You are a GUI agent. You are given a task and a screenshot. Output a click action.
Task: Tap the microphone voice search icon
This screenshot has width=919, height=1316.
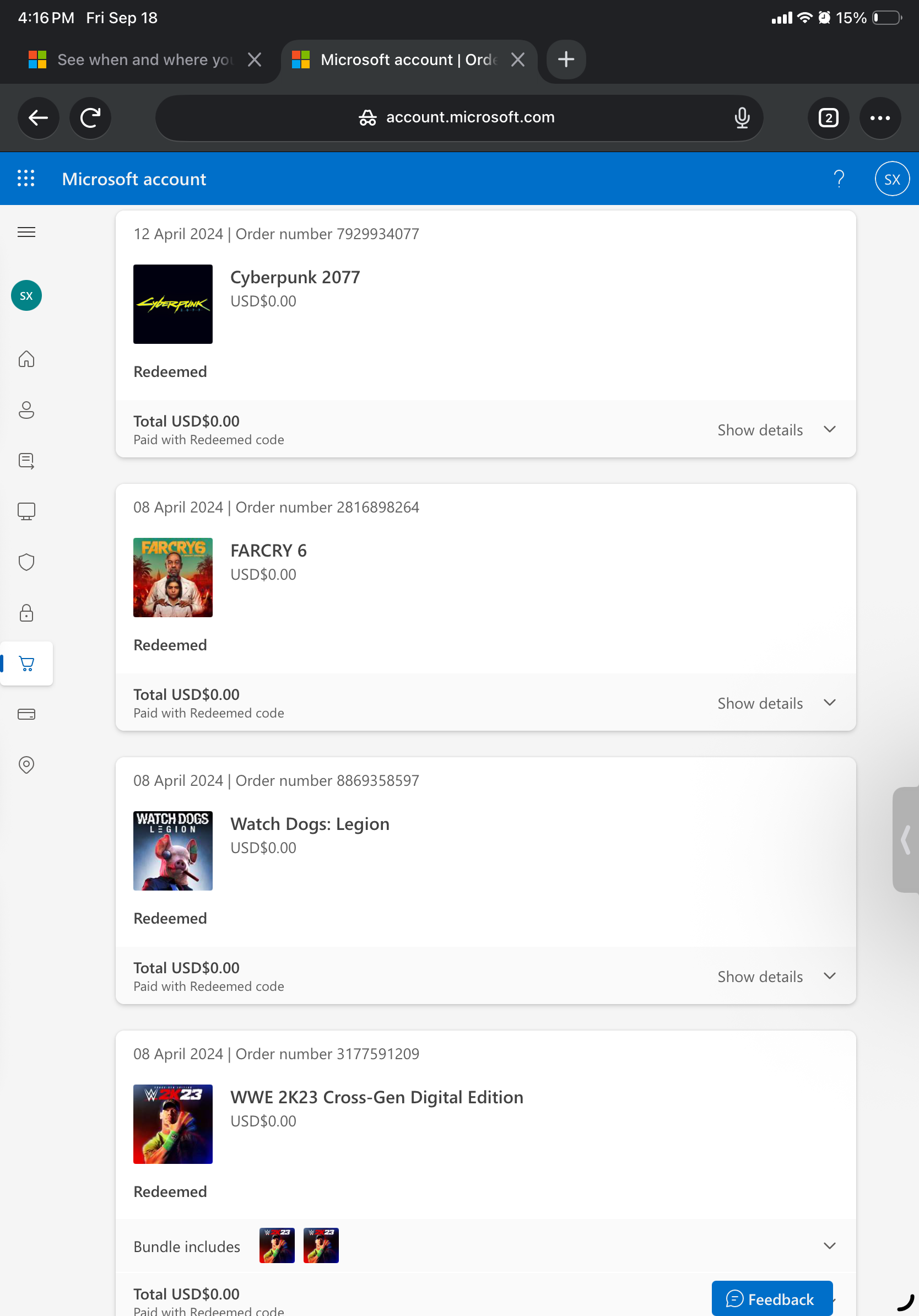742,117
